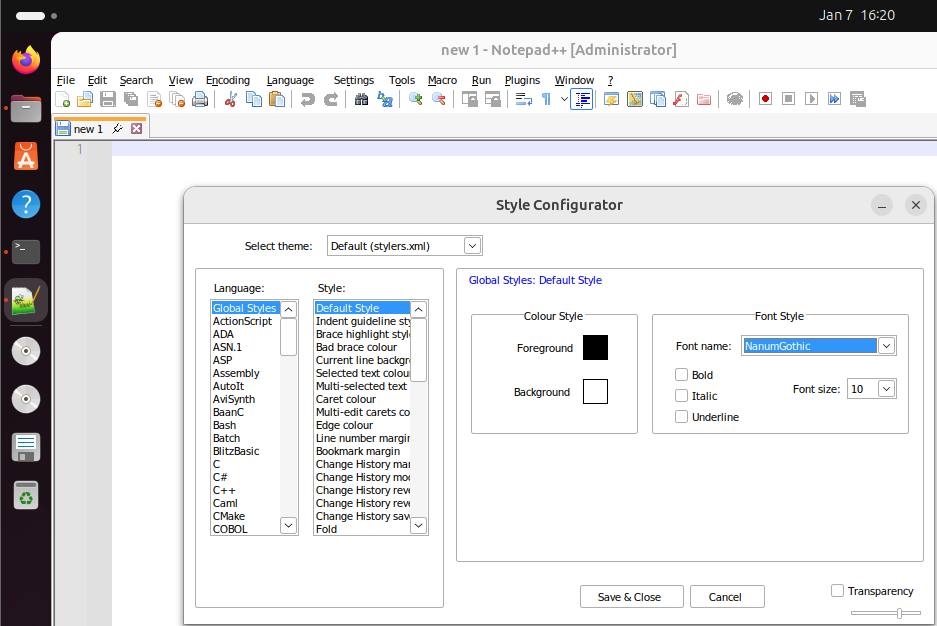Open the Plugins menu
The height and width of the screenshot is (626, 937).
[x=522, y=80]
